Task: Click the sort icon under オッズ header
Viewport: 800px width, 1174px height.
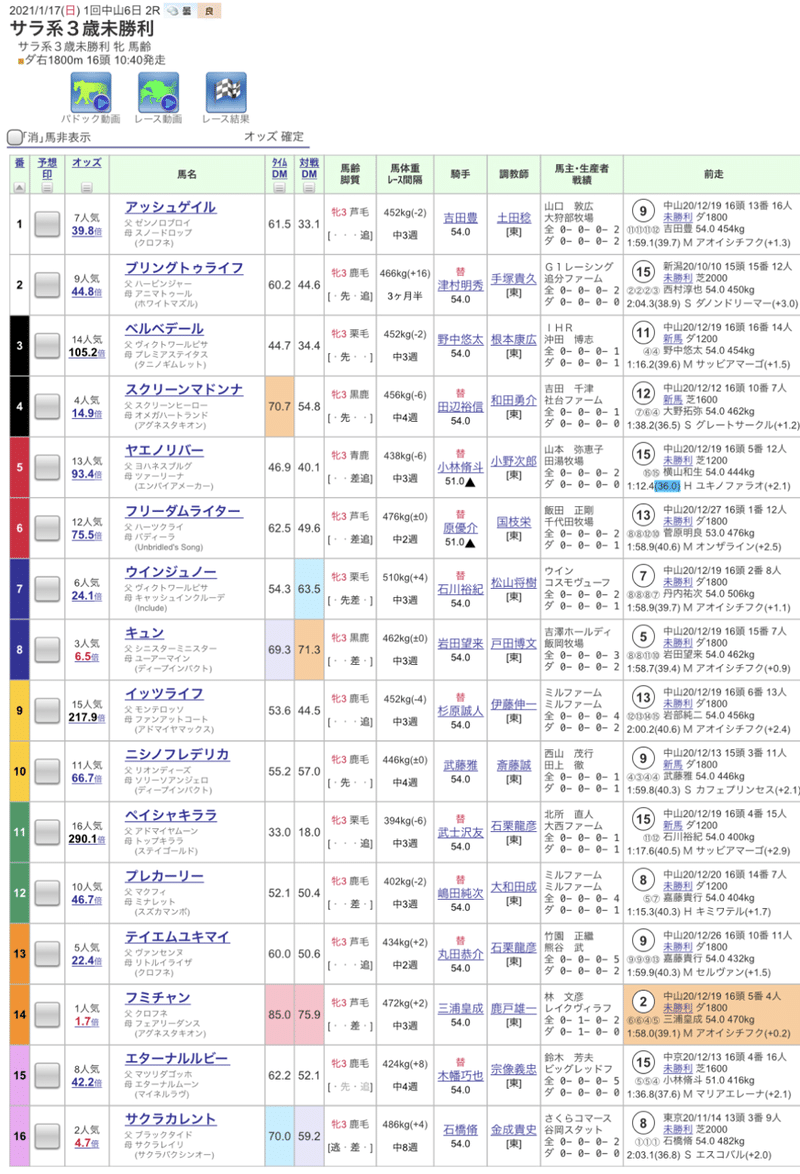Action: click(x=87, y=187)
